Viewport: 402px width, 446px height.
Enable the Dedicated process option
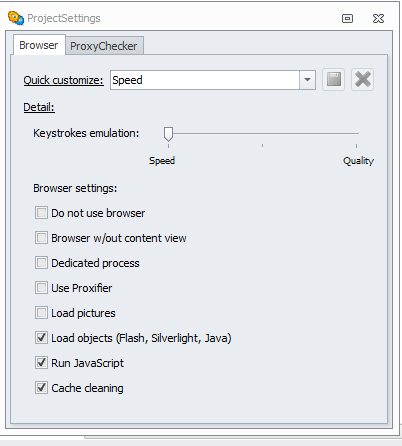[41, 263]
